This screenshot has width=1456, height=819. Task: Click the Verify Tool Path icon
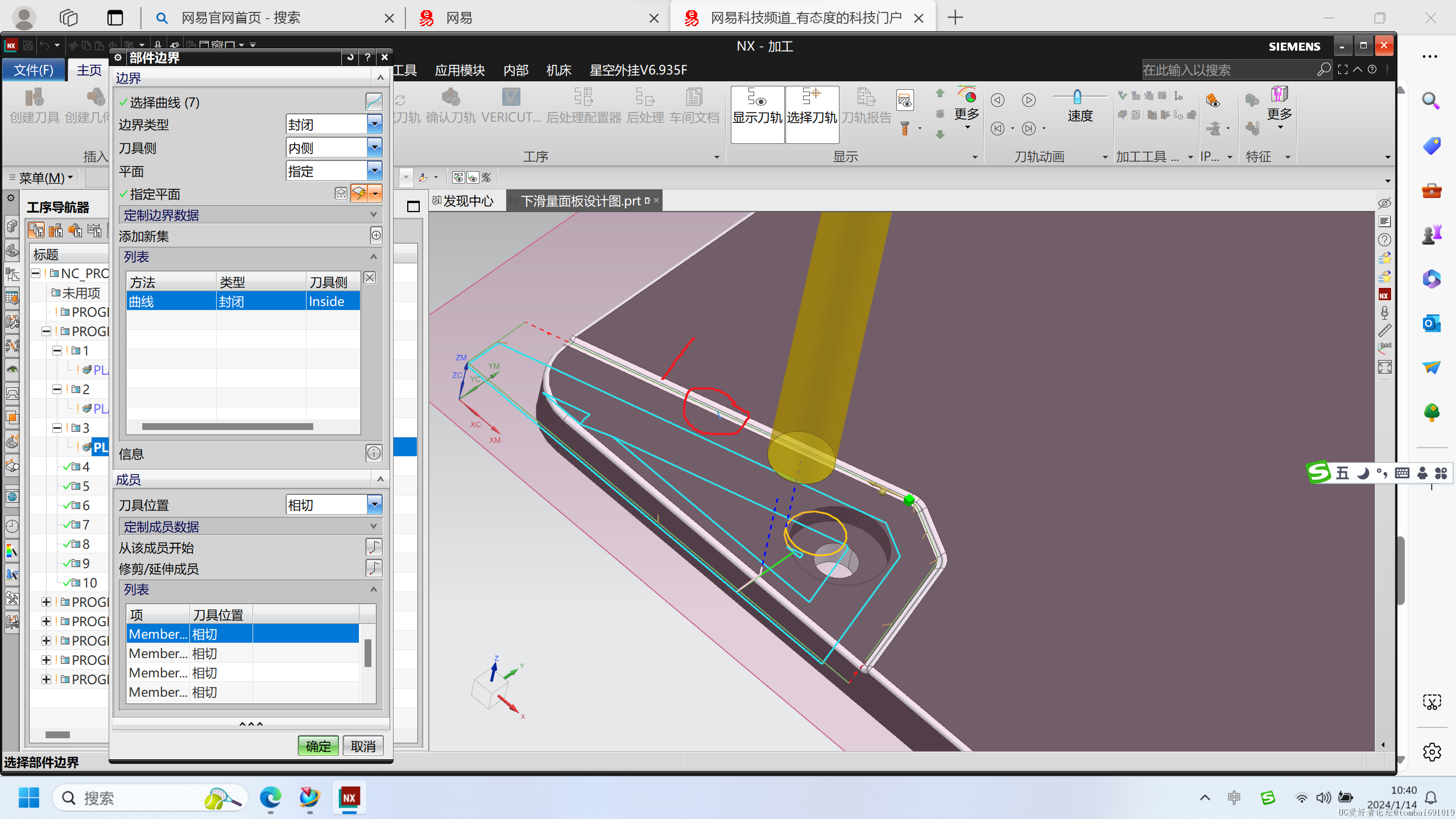pos(450,106)
